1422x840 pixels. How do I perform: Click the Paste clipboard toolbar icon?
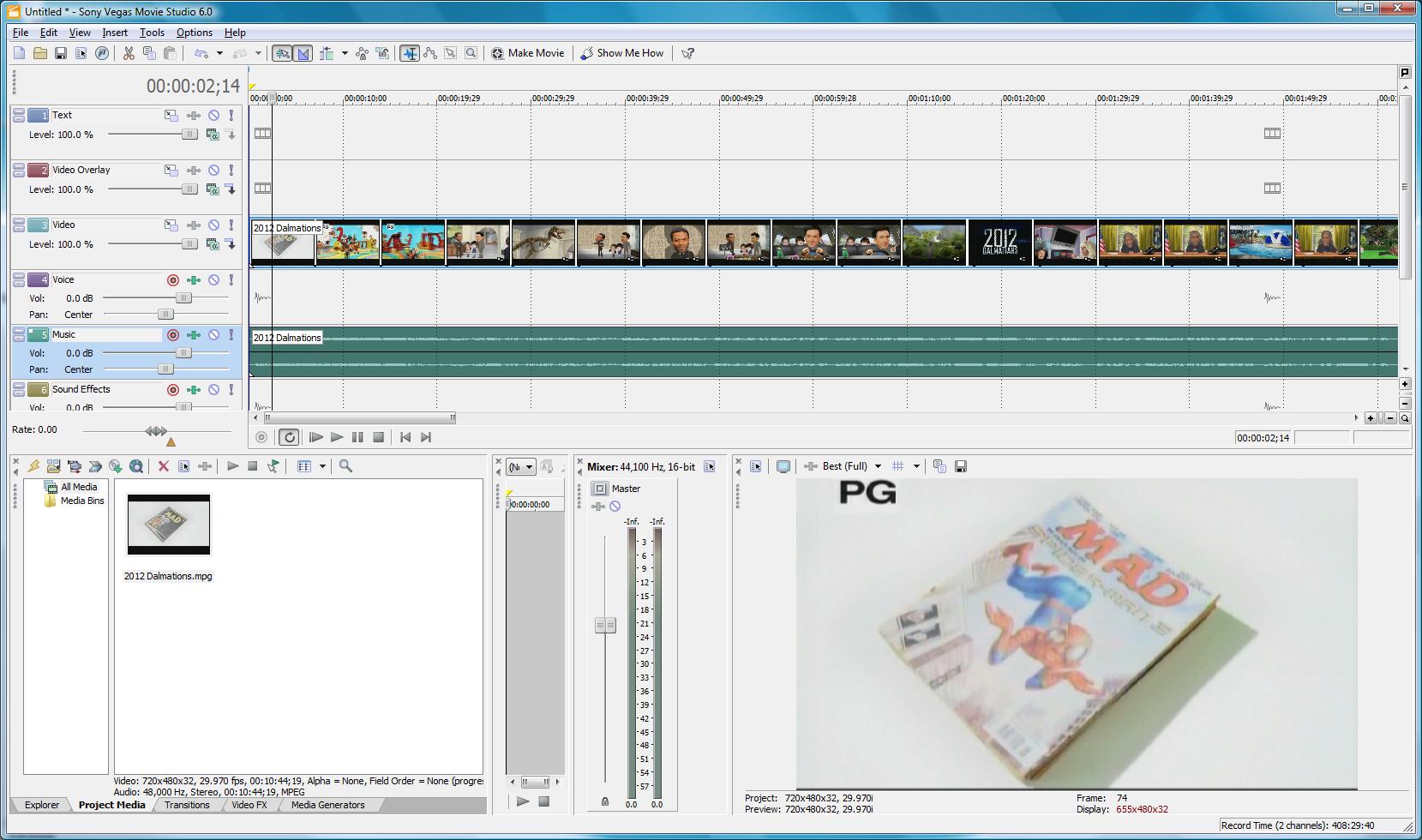point(170,53)
